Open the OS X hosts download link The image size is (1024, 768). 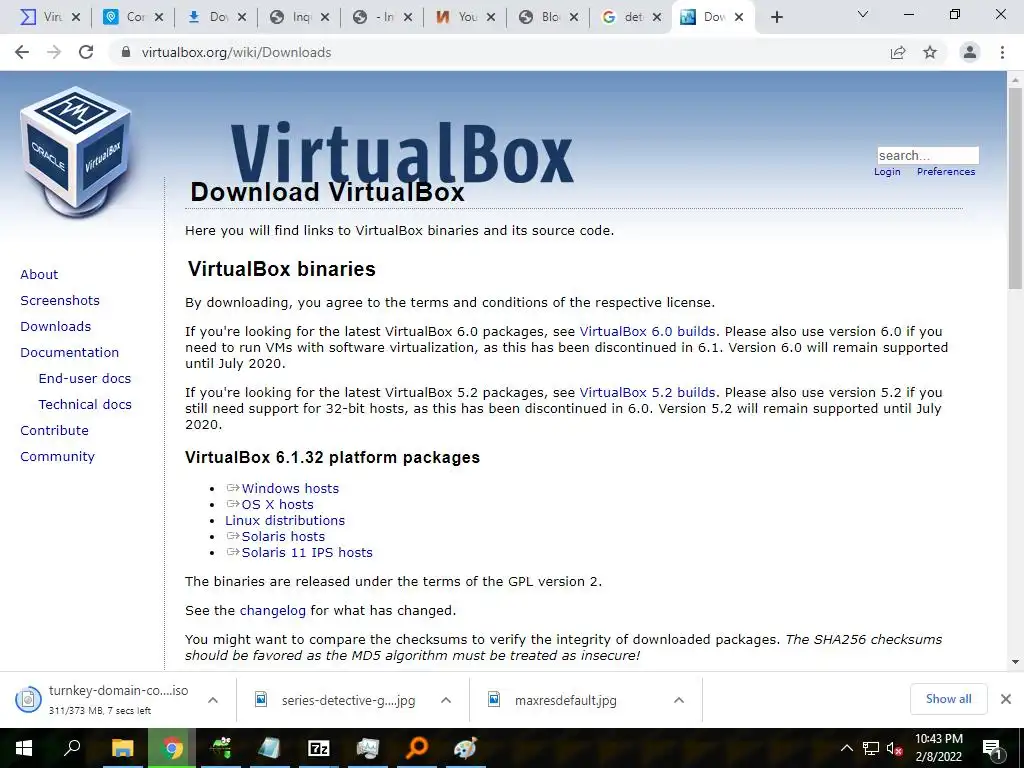coord(278,504)
